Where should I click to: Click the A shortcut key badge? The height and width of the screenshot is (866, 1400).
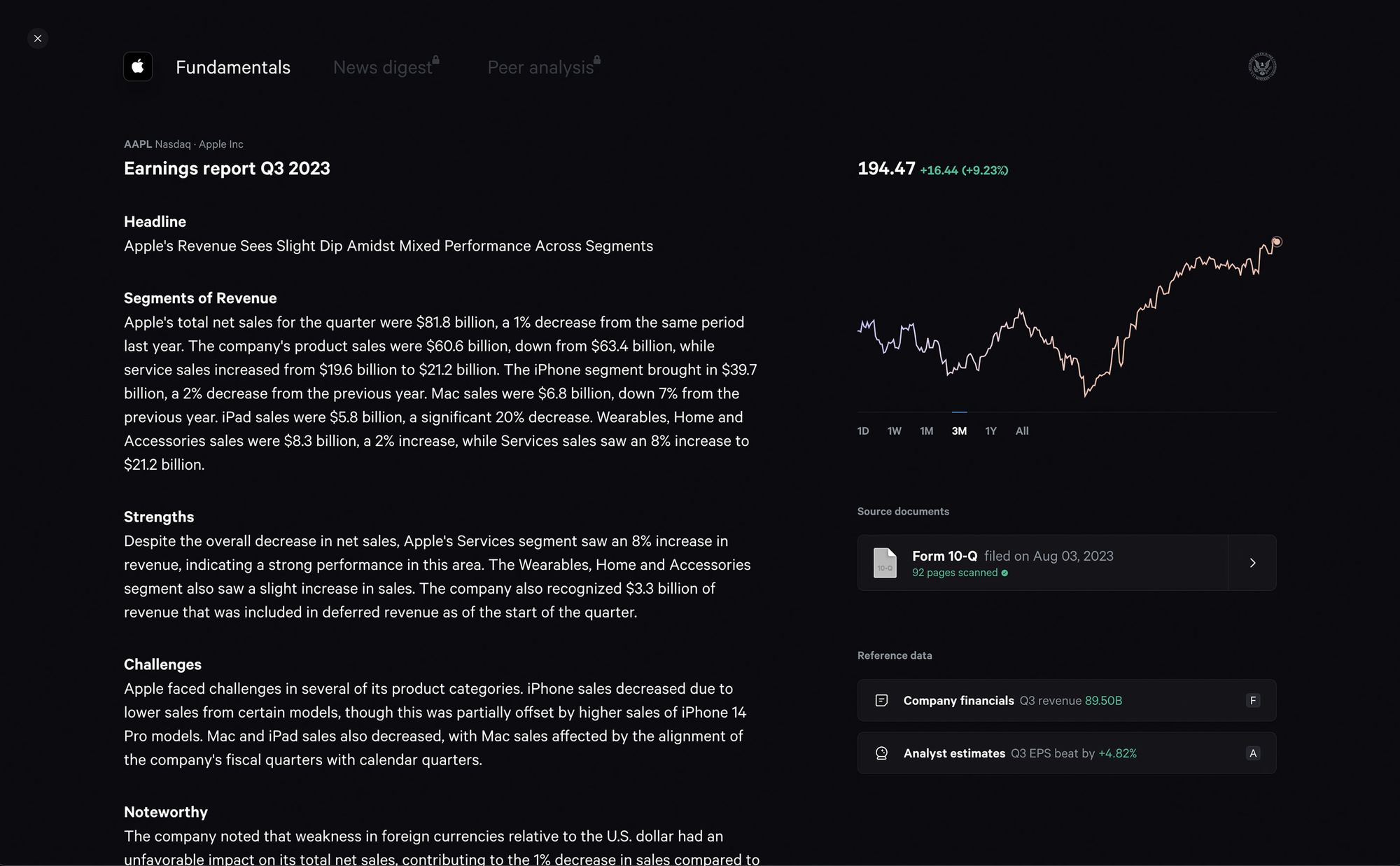point(1253,753)
